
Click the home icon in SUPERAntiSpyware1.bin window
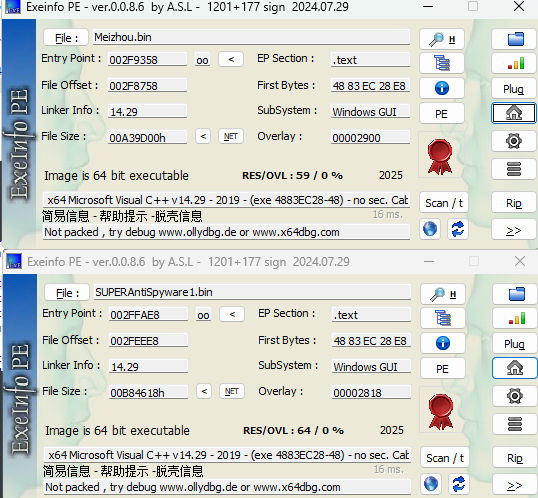515,368
